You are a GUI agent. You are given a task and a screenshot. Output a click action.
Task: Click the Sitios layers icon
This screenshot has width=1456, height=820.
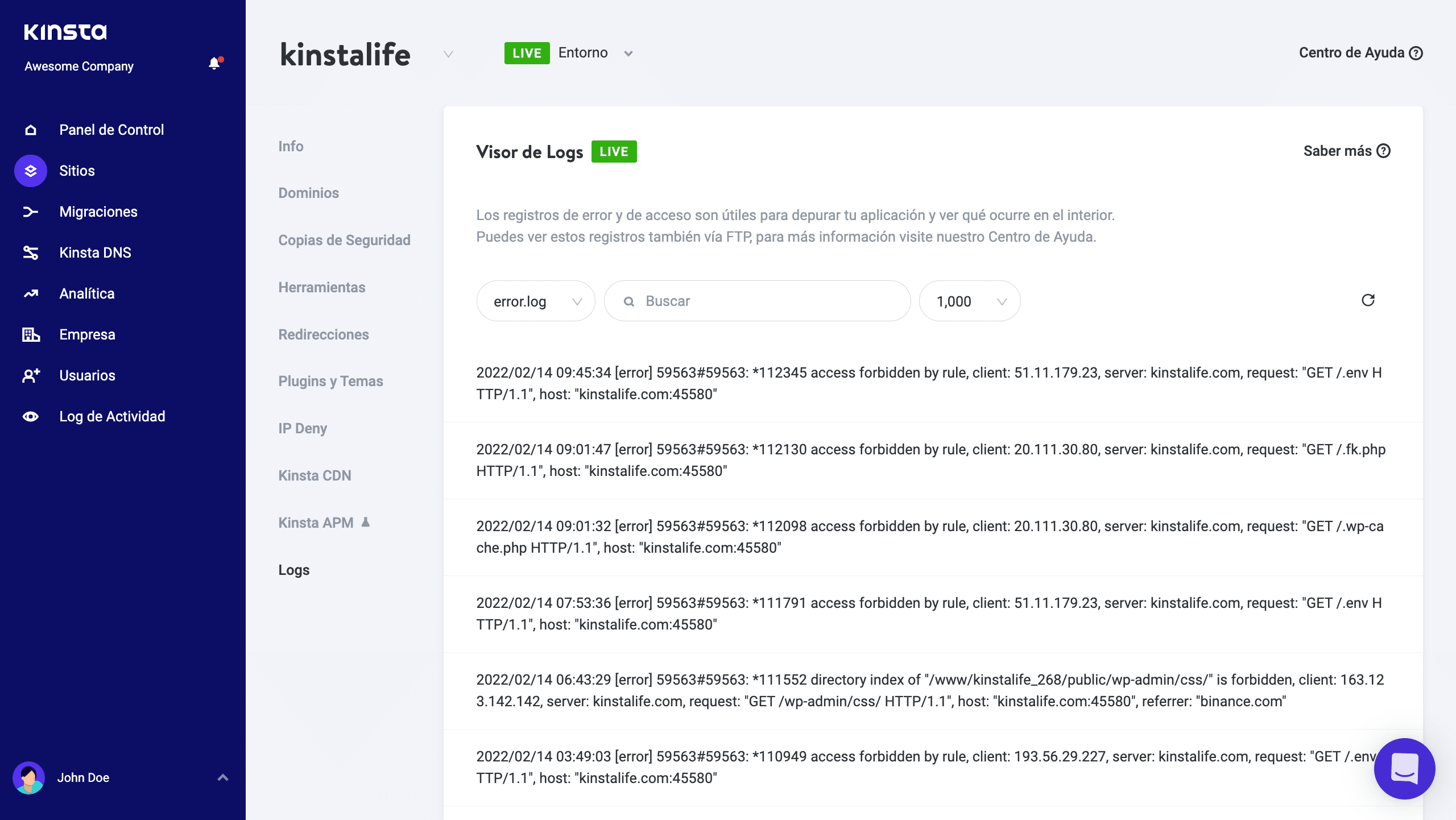31,171
